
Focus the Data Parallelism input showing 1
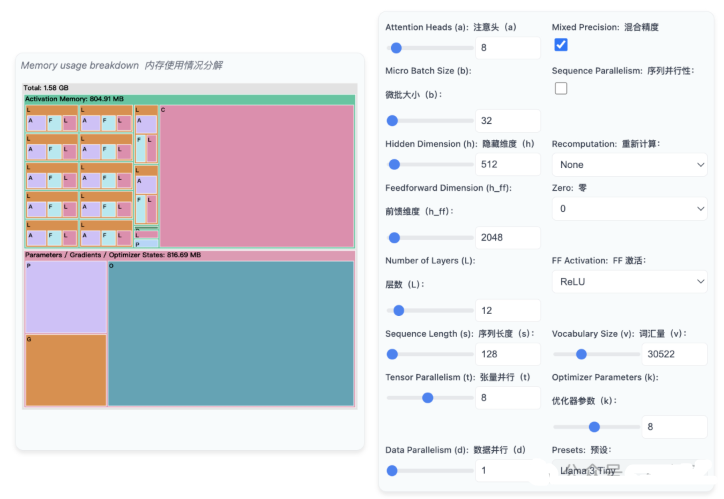coord(508,470)
